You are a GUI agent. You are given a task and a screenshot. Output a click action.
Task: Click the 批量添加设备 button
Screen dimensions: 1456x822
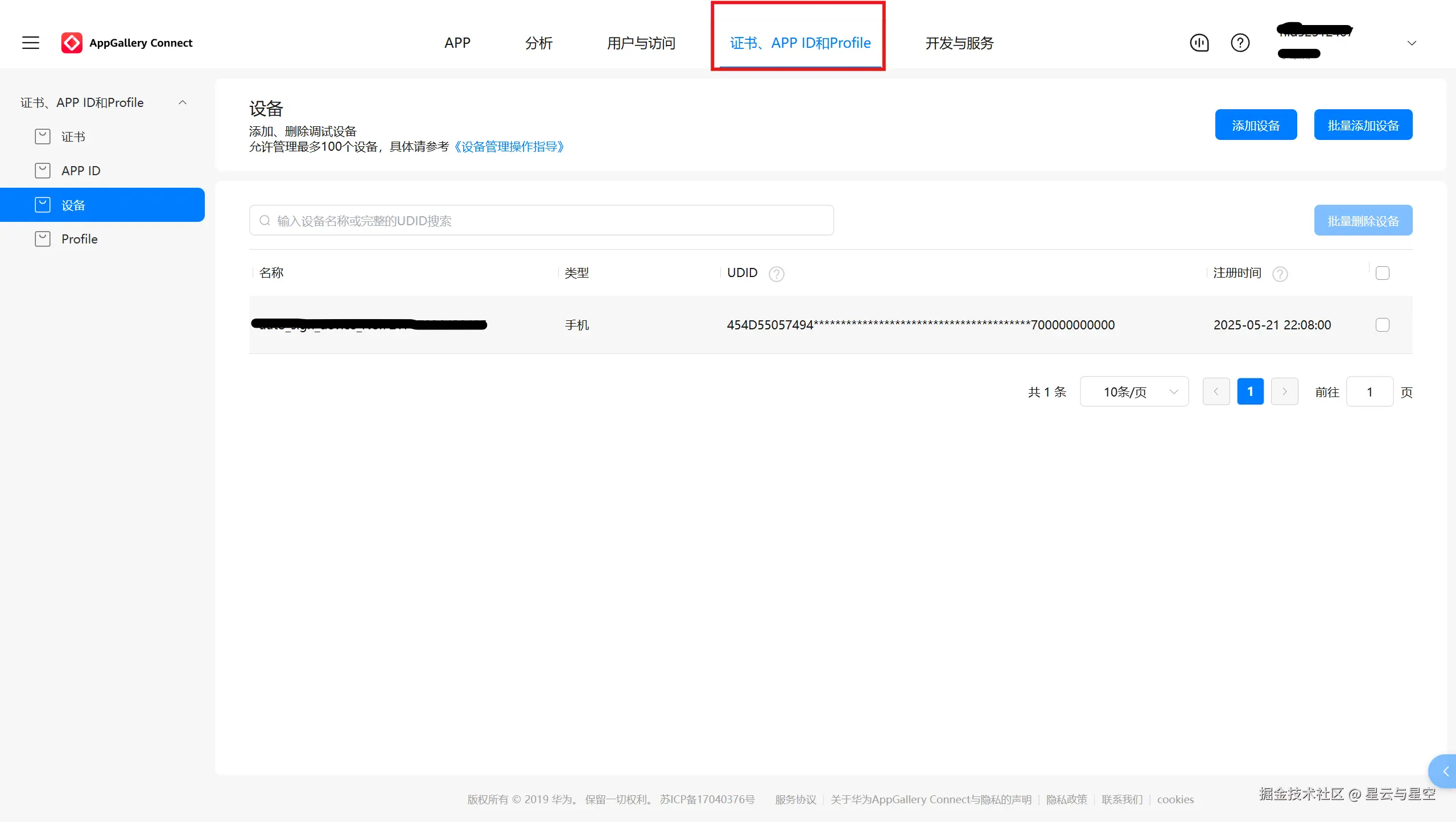click(x=1363, y=125)
